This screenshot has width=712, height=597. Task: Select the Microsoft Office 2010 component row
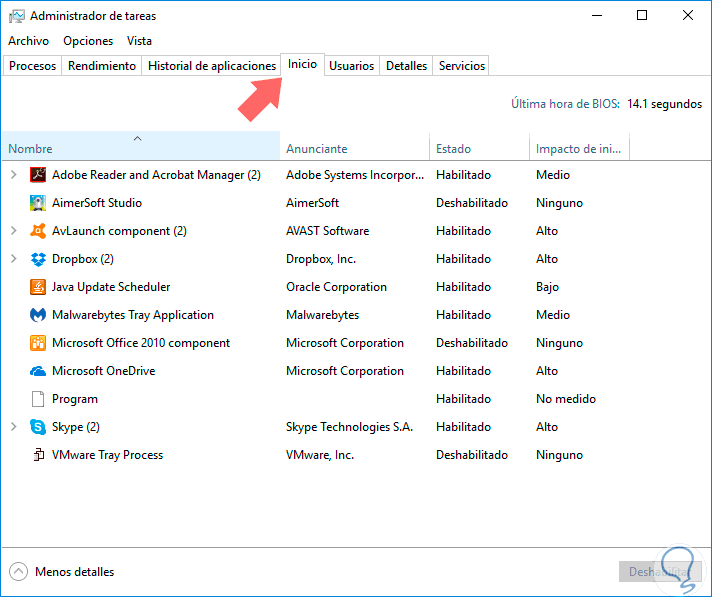pos(140,343)
